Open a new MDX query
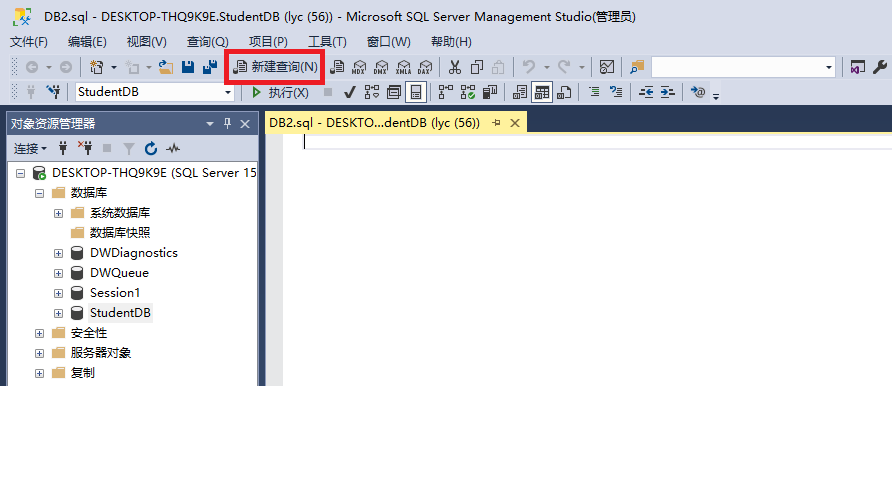This screenshot has width=892, height=479. pyautogui.click(x=359, y=67)
